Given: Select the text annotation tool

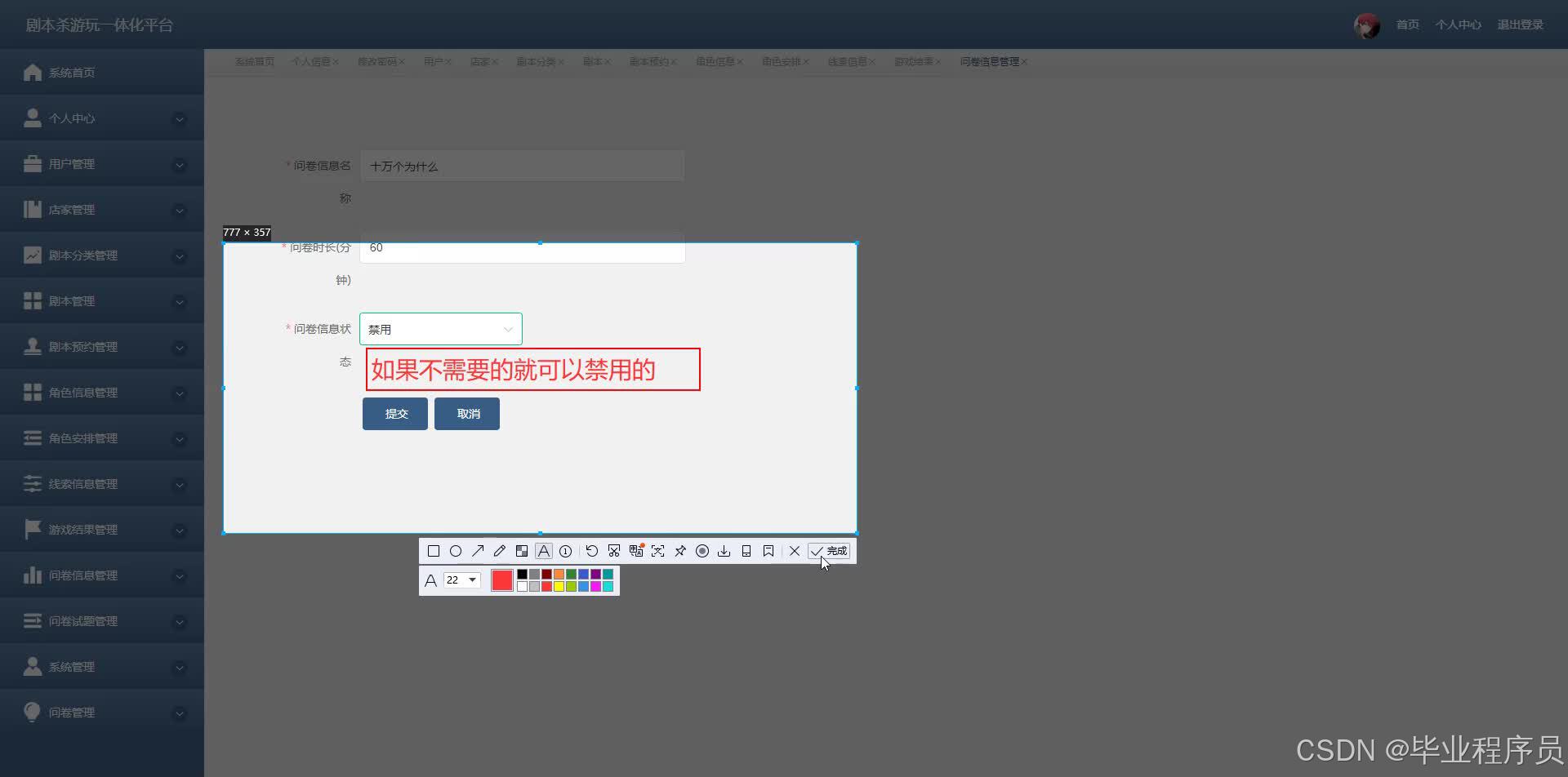Looking at the screenshot, I should tap(544, 551).
